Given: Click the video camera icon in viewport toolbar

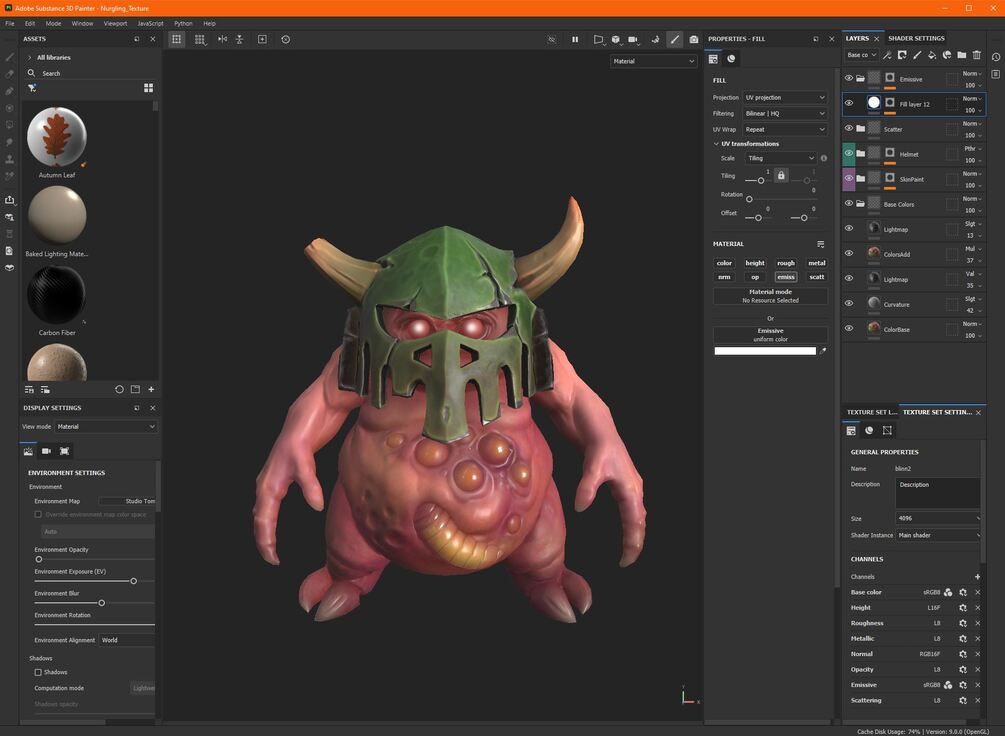Looking at the screenshot, I should click(x=633, y=39).
